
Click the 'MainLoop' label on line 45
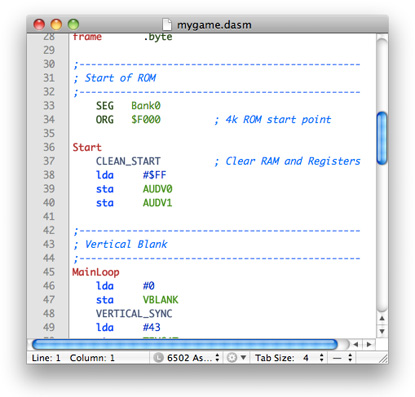point(96,272)
